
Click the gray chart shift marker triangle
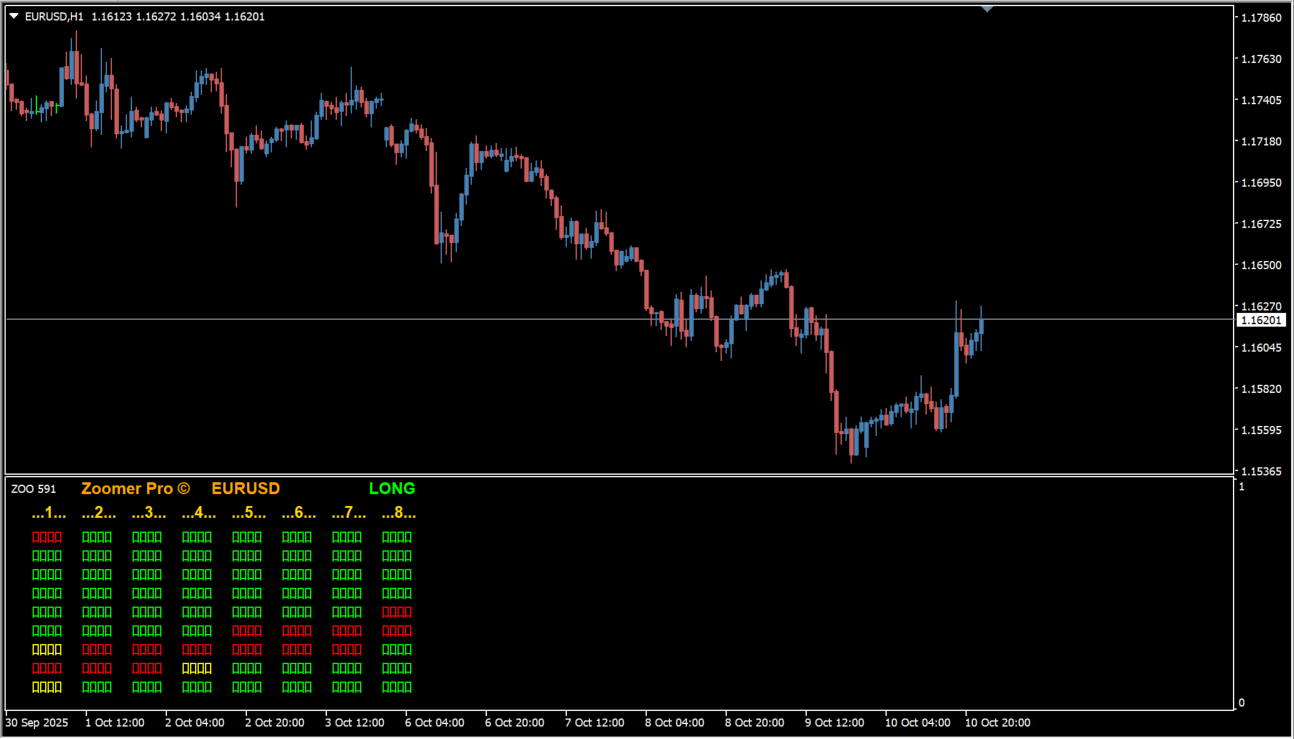pyautogui.click(x=987, y=9)
